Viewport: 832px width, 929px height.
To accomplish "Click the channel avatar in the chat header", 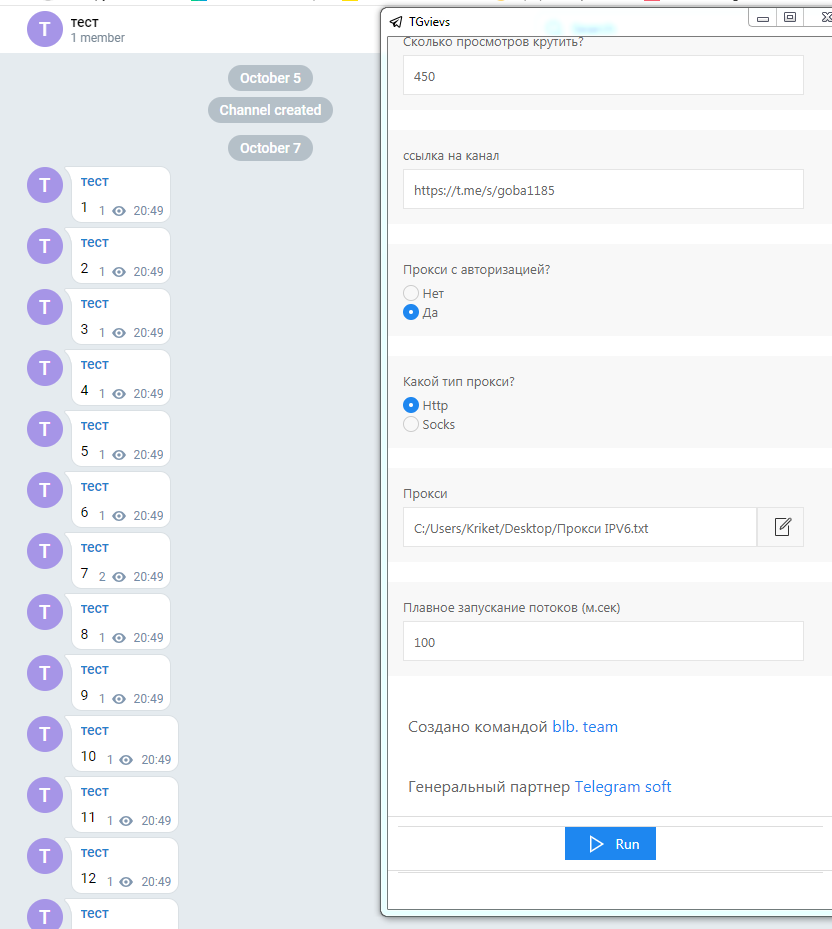I will (x=45, y=29).
